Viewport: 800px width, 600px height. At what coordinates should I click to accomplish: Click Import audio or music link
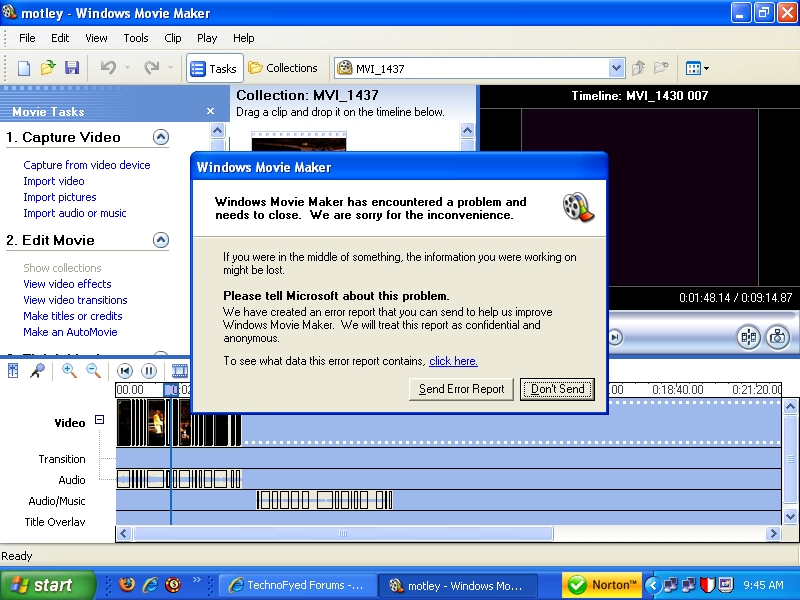click(74, 213)
